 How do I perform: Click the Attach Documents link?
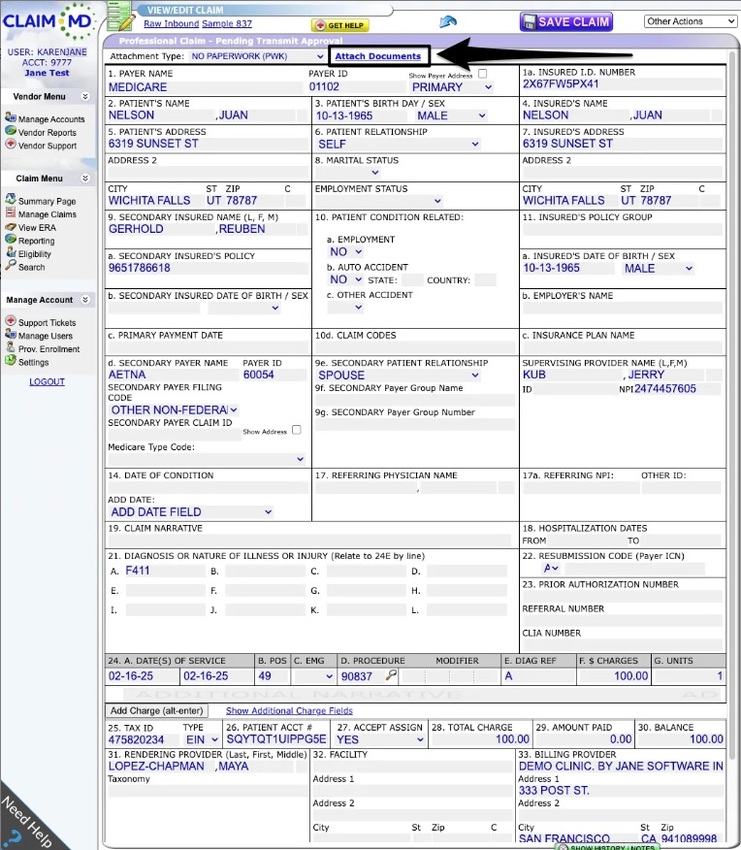pyautogui.click(x=378, y=56)
